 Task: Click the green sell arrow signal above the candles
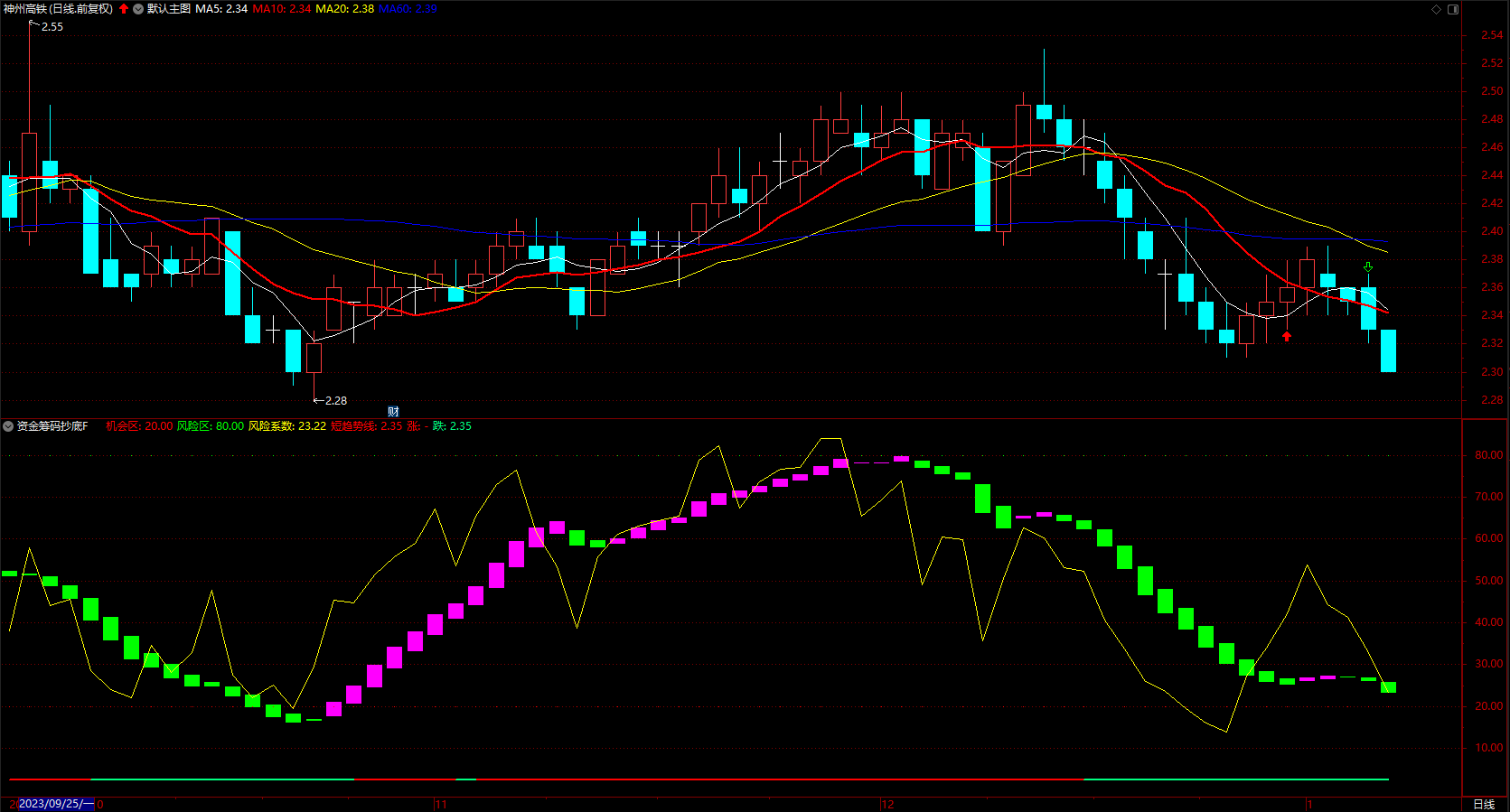tap(1368, 267)
